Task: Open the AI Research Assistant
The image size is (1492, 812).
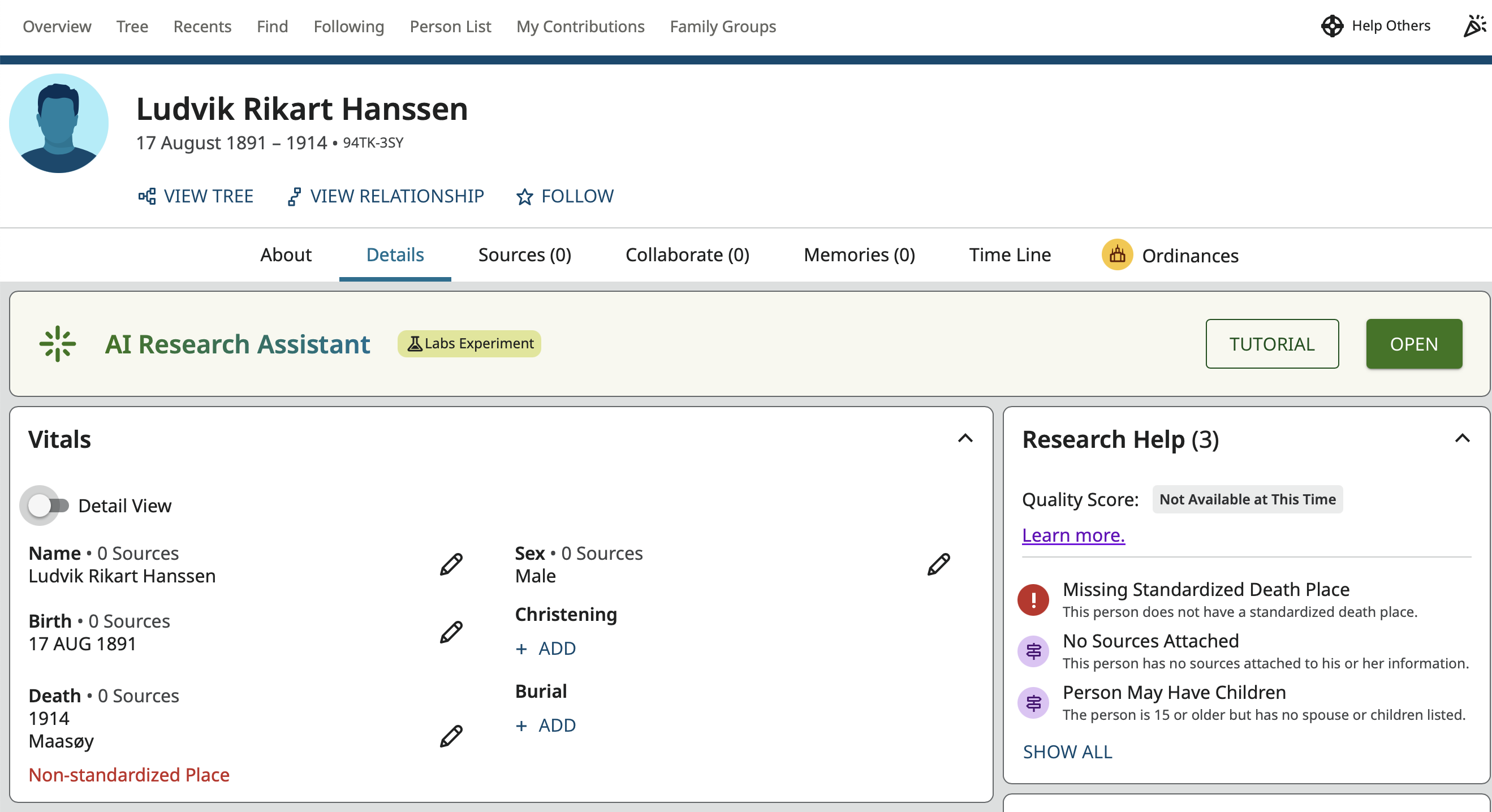Action: pyautogui.click(x=1413, y=344)
